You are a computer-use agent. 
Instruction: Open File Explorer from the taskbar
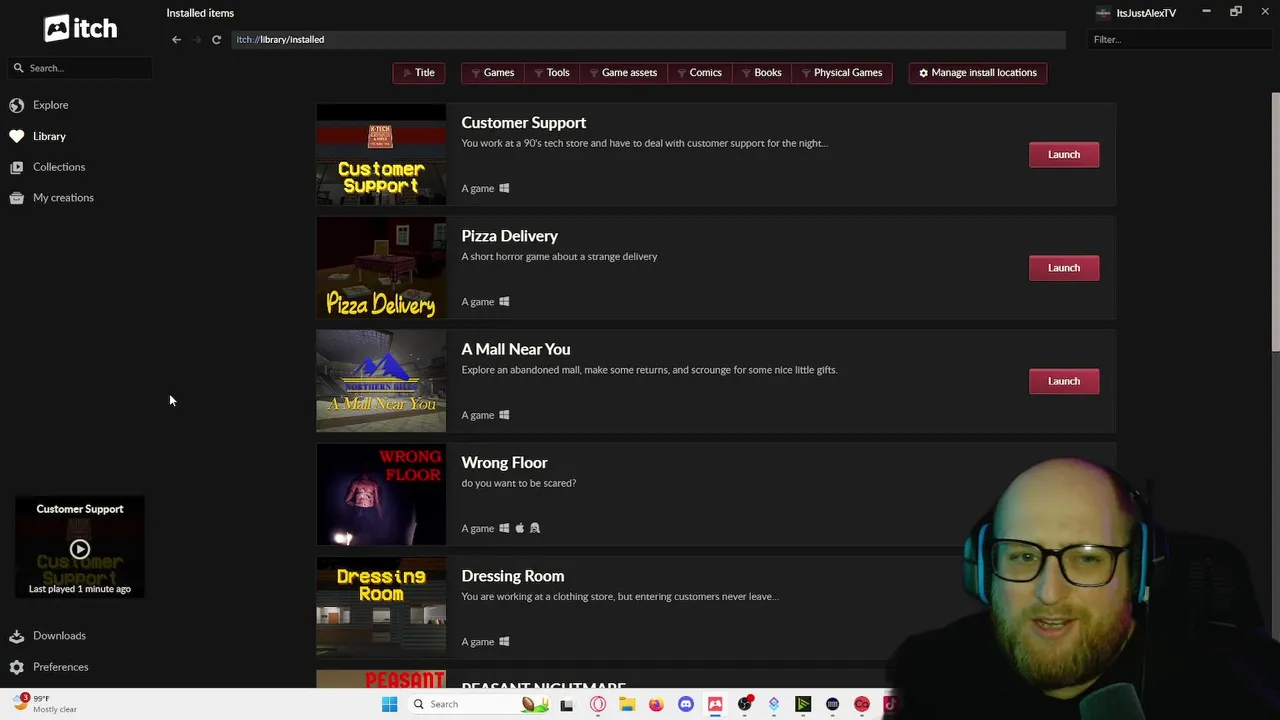pyautogui.click(x=627, y=704)
